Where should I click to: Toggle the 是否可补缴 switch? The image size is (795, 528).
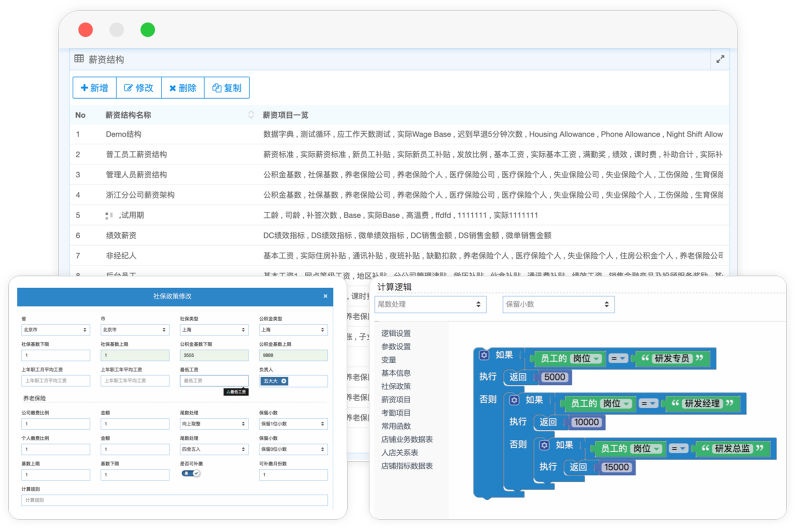[190, 473]
